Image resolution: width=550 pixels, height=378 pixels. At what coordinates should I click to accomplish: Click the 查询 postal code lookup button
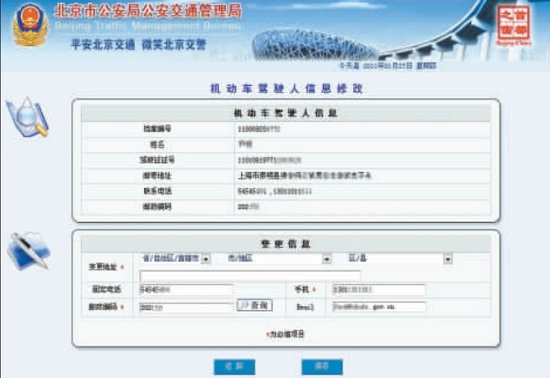click(x=255, y=305)
